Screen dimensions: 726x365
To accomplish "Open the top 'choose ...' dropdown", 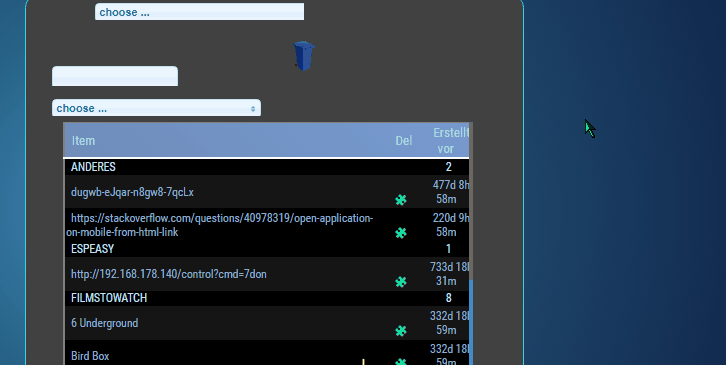I will coord(200,12).
